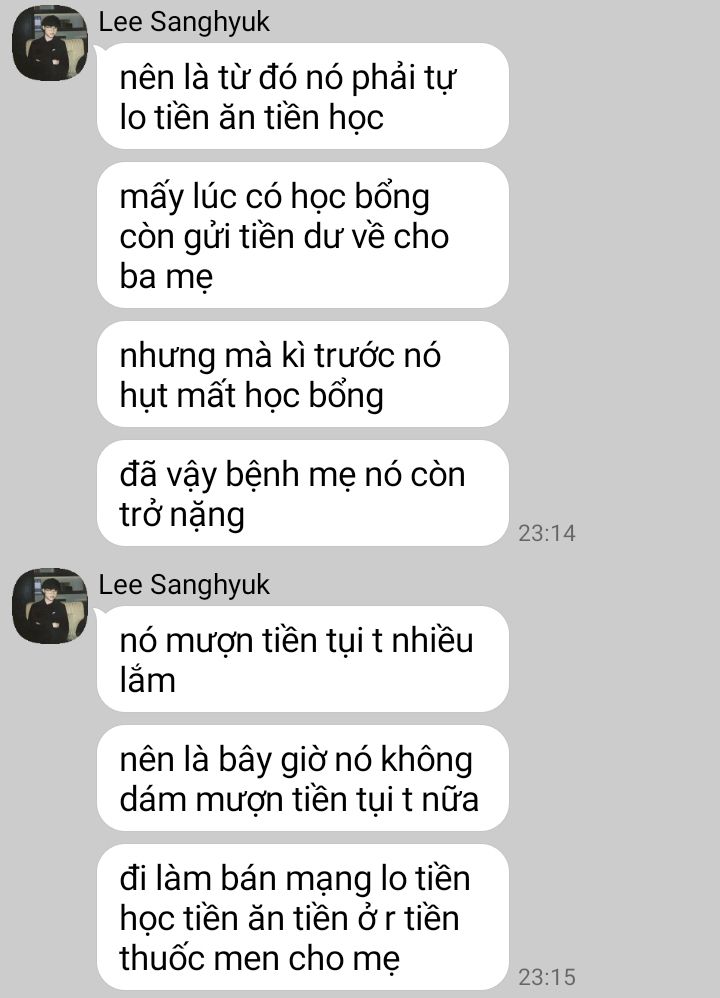Select message 'nên là bây giờ nó không dám'
The image size is (720, 998).
point(302,778)
